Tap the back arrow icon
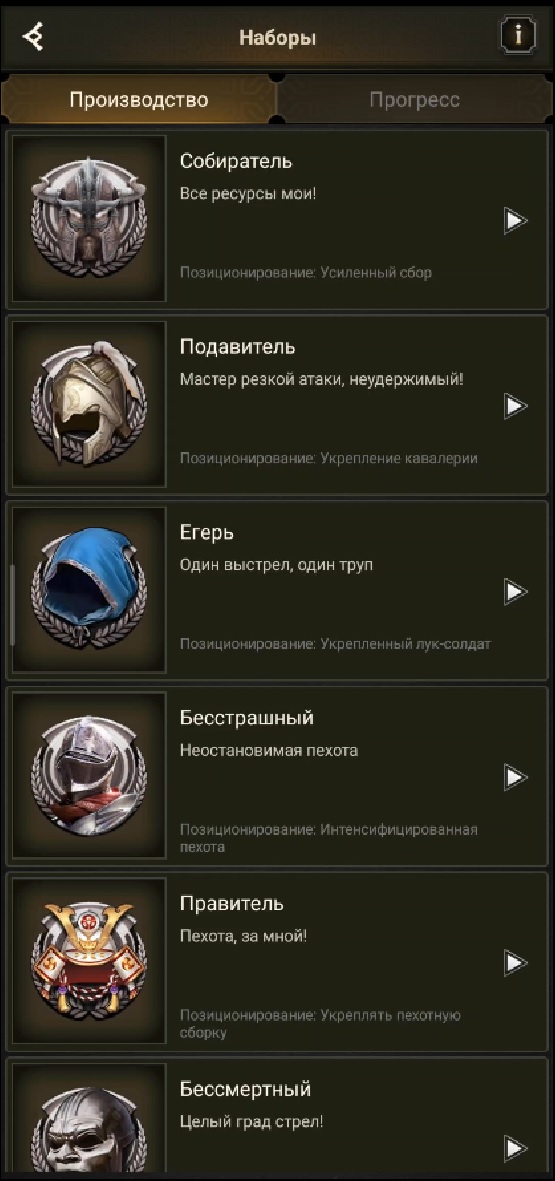The height and width of the screenshot is (1181, 555). (33, 36)
